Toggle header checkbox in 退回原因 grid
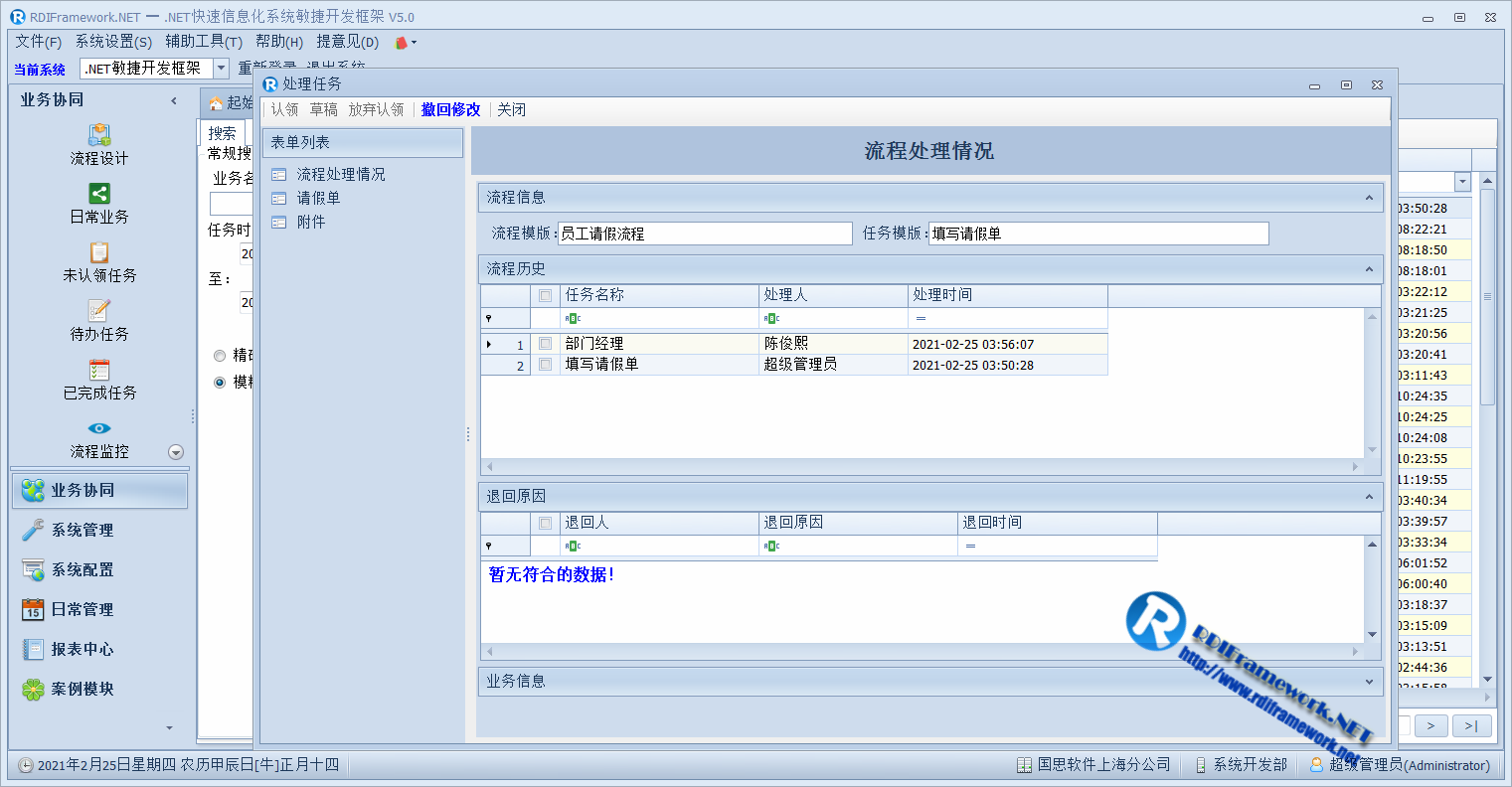1512x787 pixels. tap(545, 524)
